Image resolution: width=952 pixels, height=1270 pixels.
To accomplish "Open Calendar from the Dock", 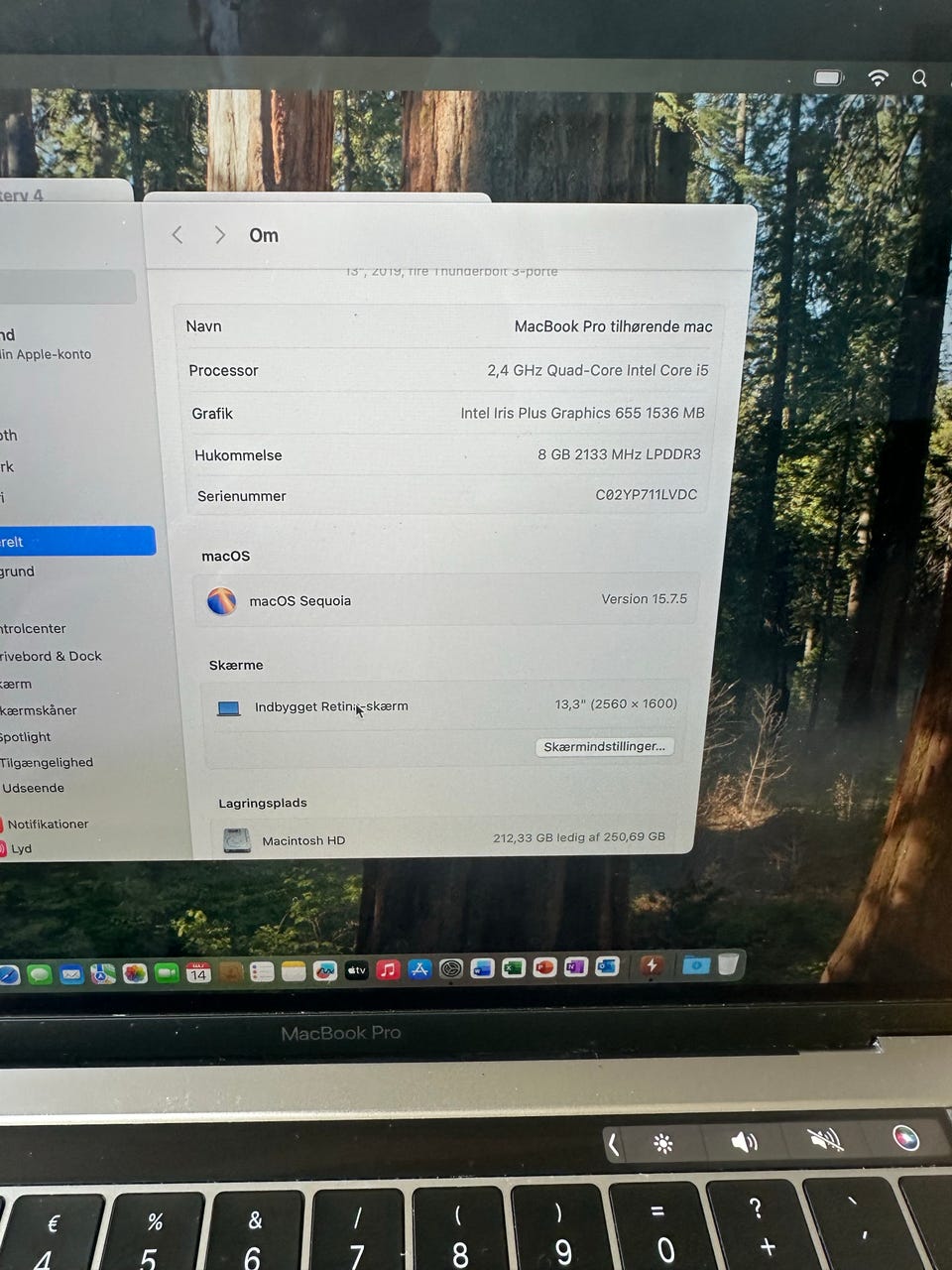I will coord(198,972).
